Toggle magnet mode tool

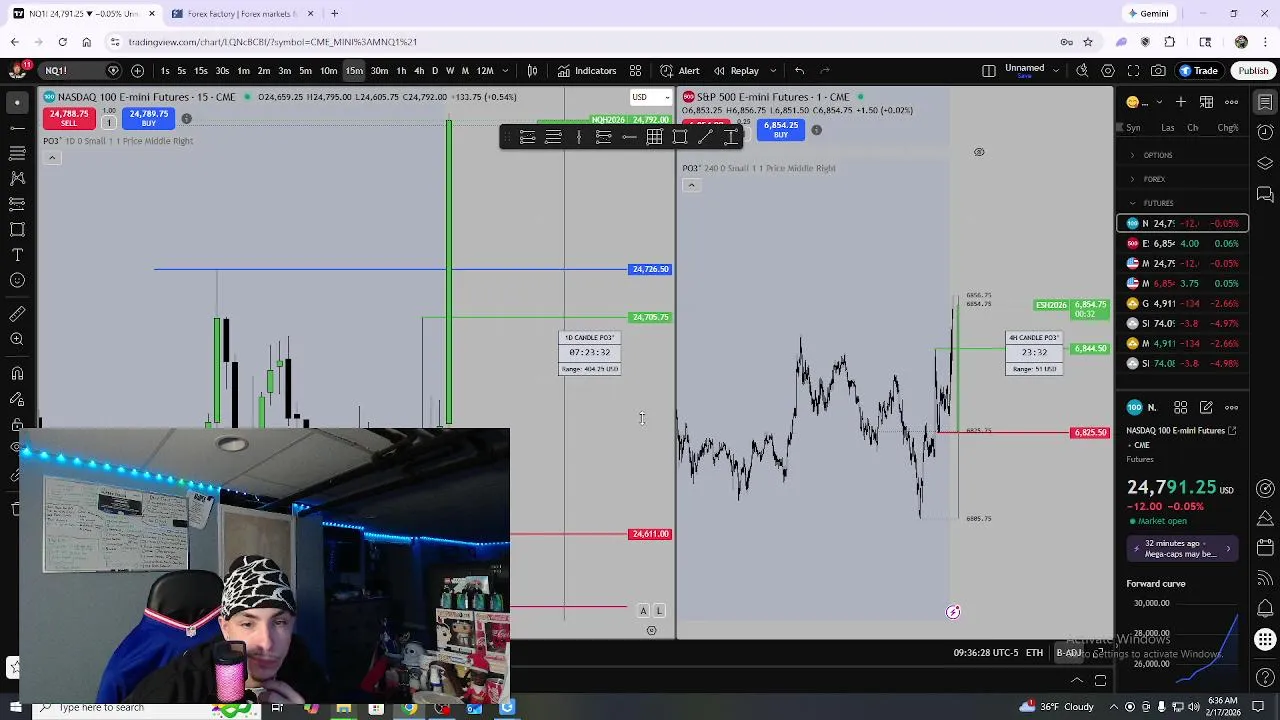[17, 373]
